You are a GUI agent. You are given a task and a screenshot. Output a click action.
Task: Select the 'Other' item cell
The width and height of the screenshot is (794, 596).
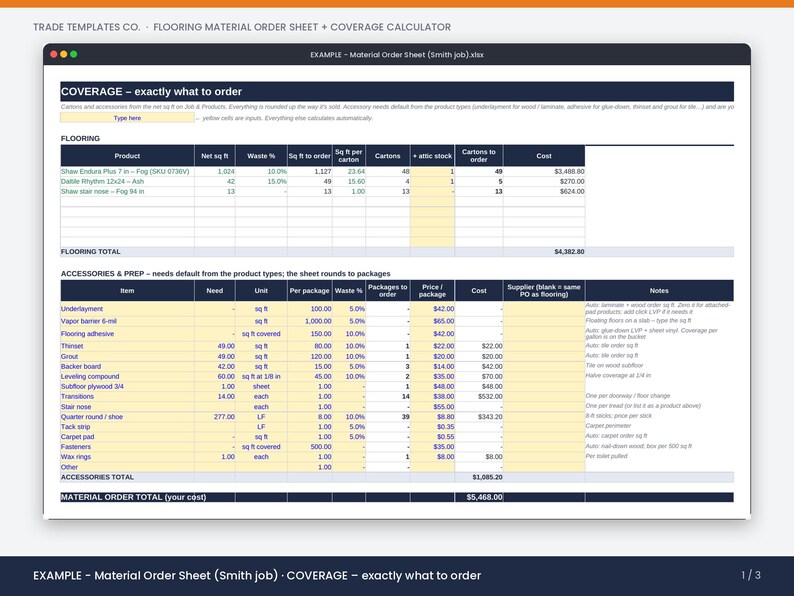[x=127, y=467]
